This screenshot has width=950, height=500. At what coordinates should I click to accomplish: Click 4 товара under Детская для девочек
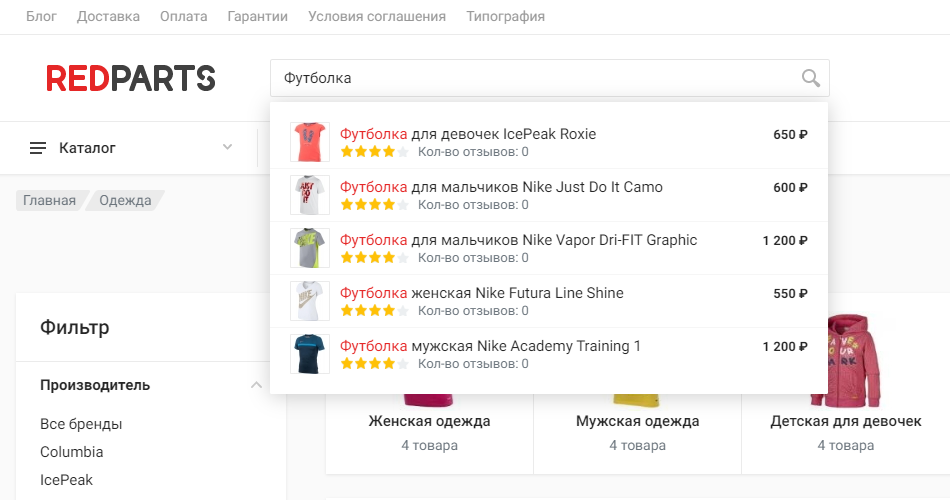846,445
